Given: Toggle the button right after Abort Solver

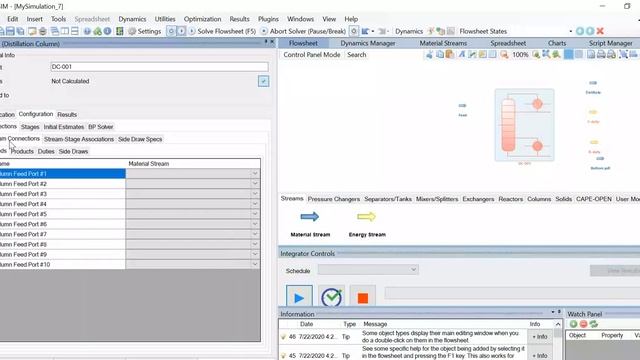Looking at the screenshot, I should point(354,31).
